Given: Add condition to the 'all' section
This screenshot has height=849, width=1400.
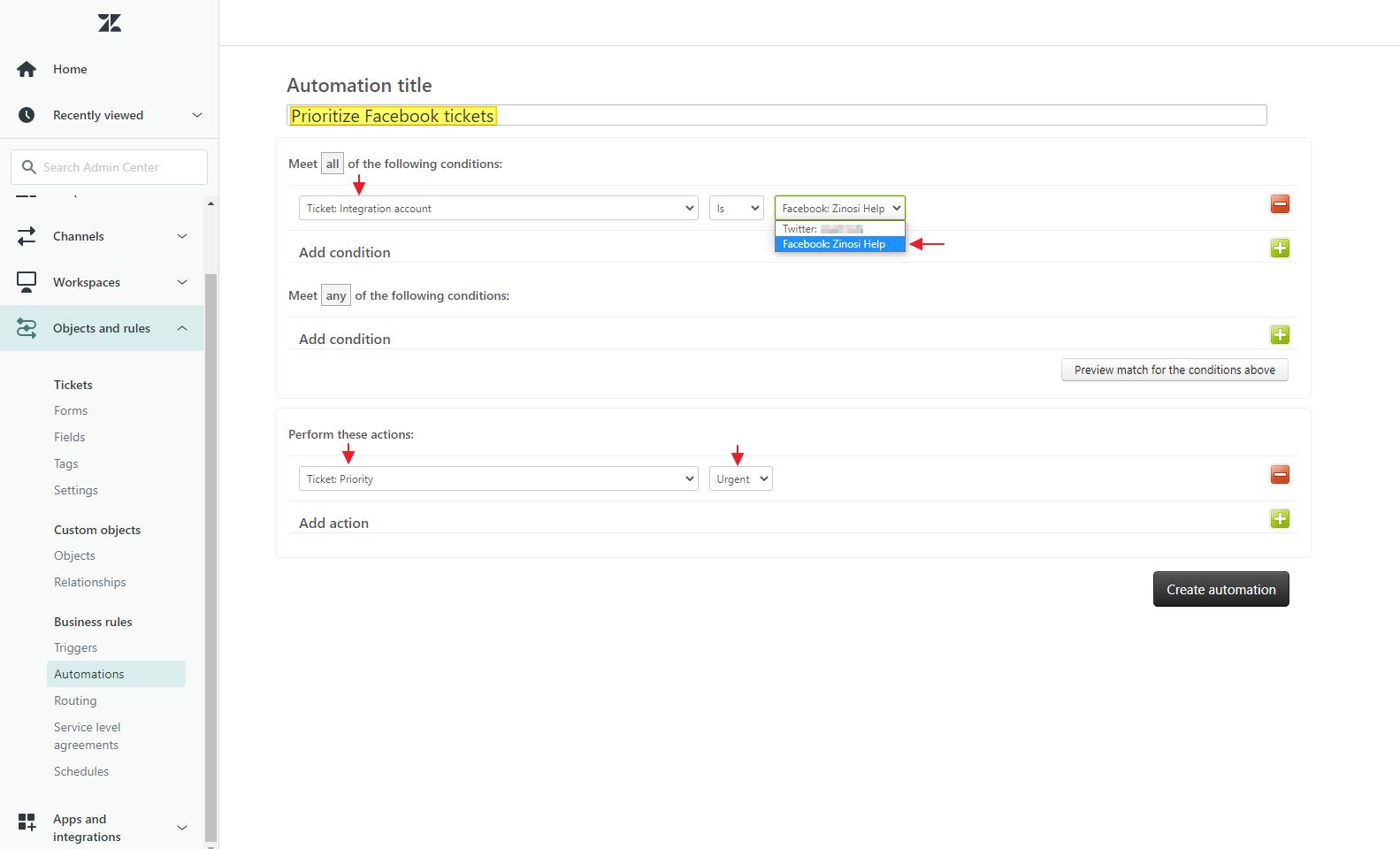Looking at the screenshot, I should click(x=1280, y=249).
